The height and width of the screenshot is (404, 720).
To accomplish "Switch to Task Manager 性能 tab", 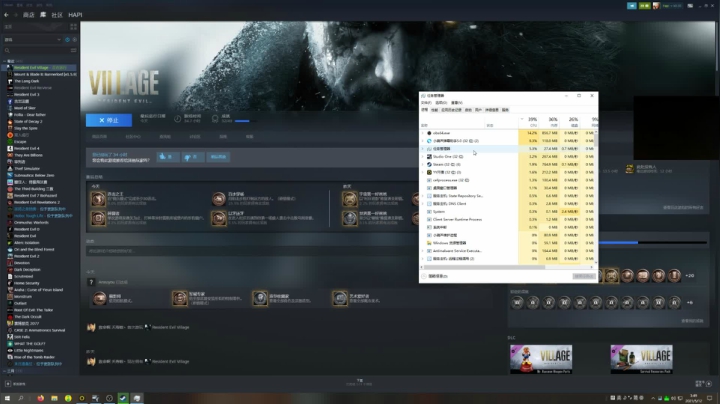I will pos(434,110).
